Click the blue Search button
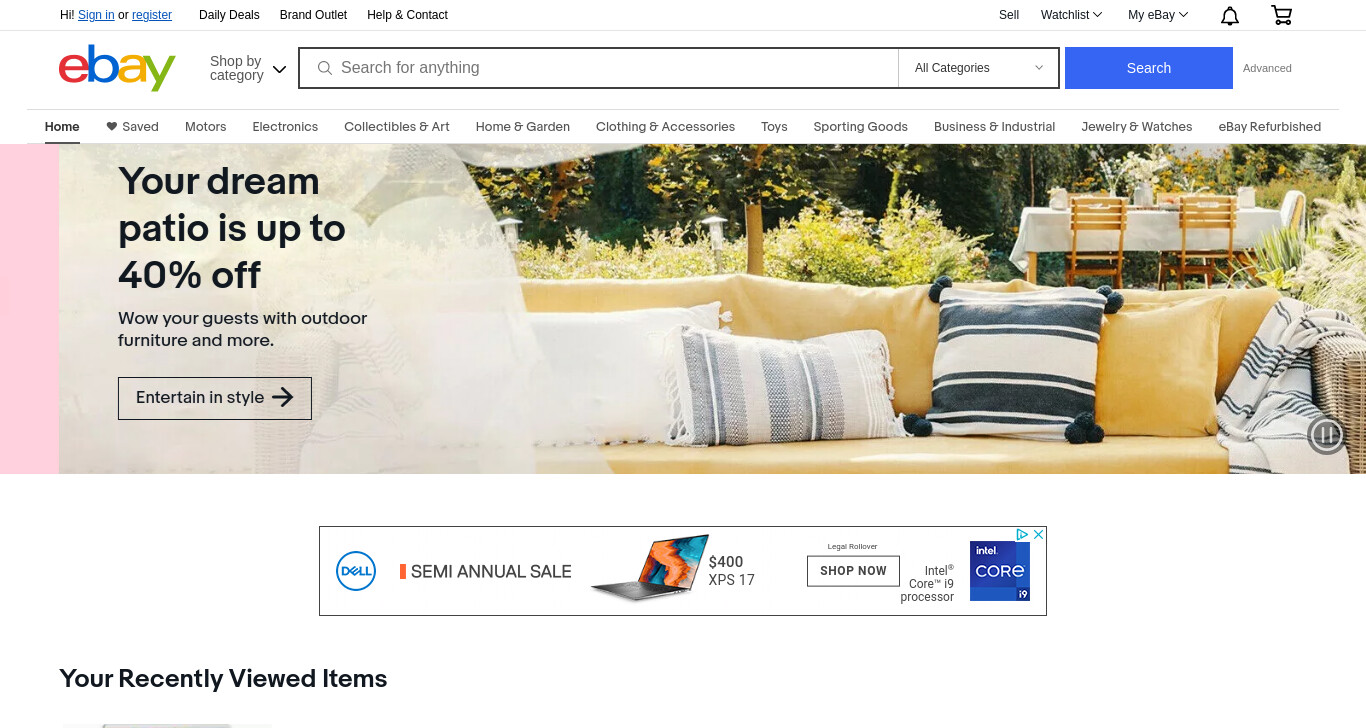The width and height of the screenshot is (1366, 728). click(1149, 68)
